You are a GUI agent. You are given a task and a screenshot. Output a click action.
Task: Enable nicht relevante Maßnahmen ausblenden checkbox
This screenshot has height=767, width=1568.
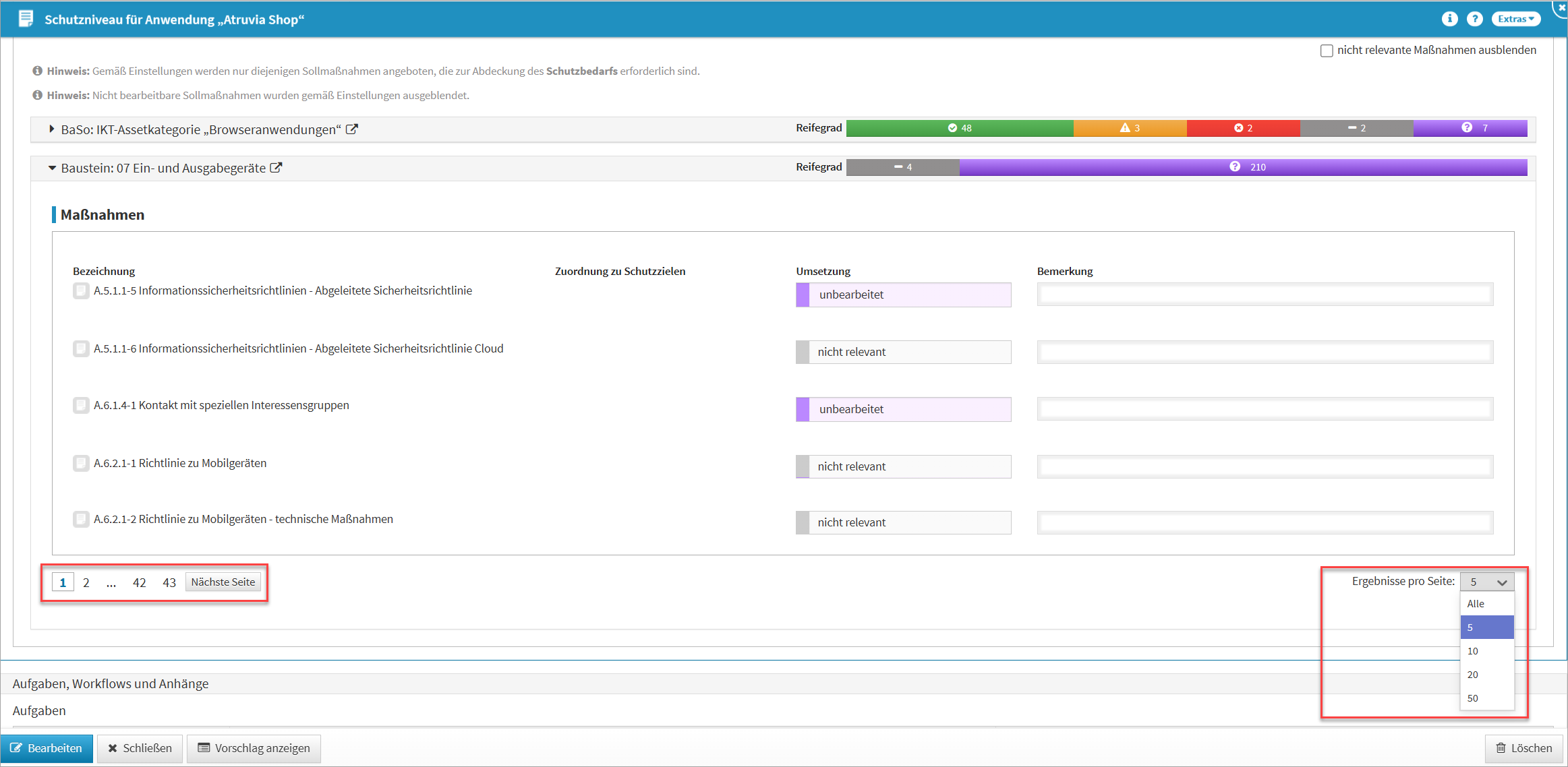[x=1327, y=51]
